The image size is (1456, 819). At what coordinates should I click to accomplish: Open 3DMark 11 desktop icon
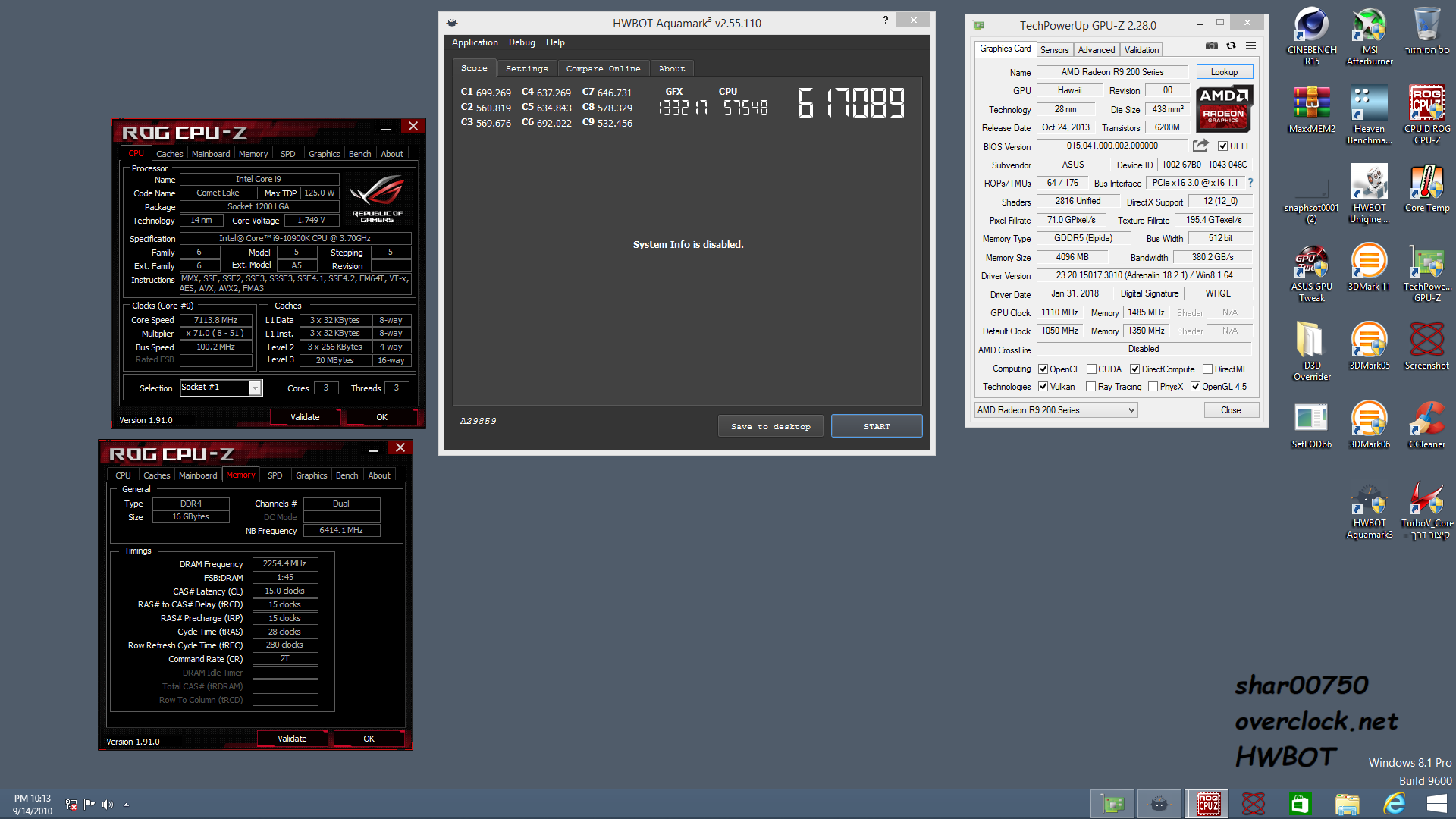click(1370, 267)
